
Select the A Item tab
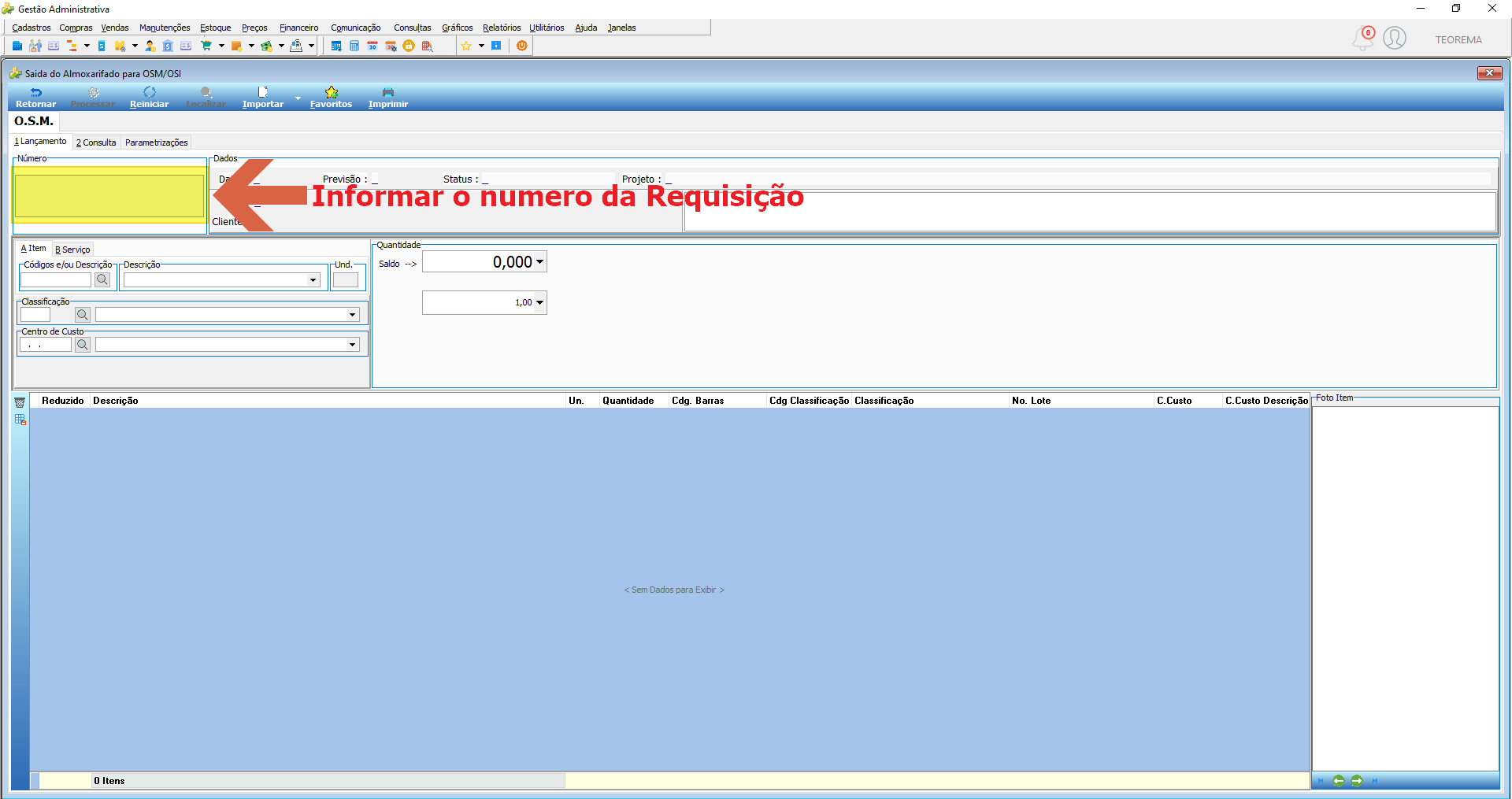click(33, 249)
